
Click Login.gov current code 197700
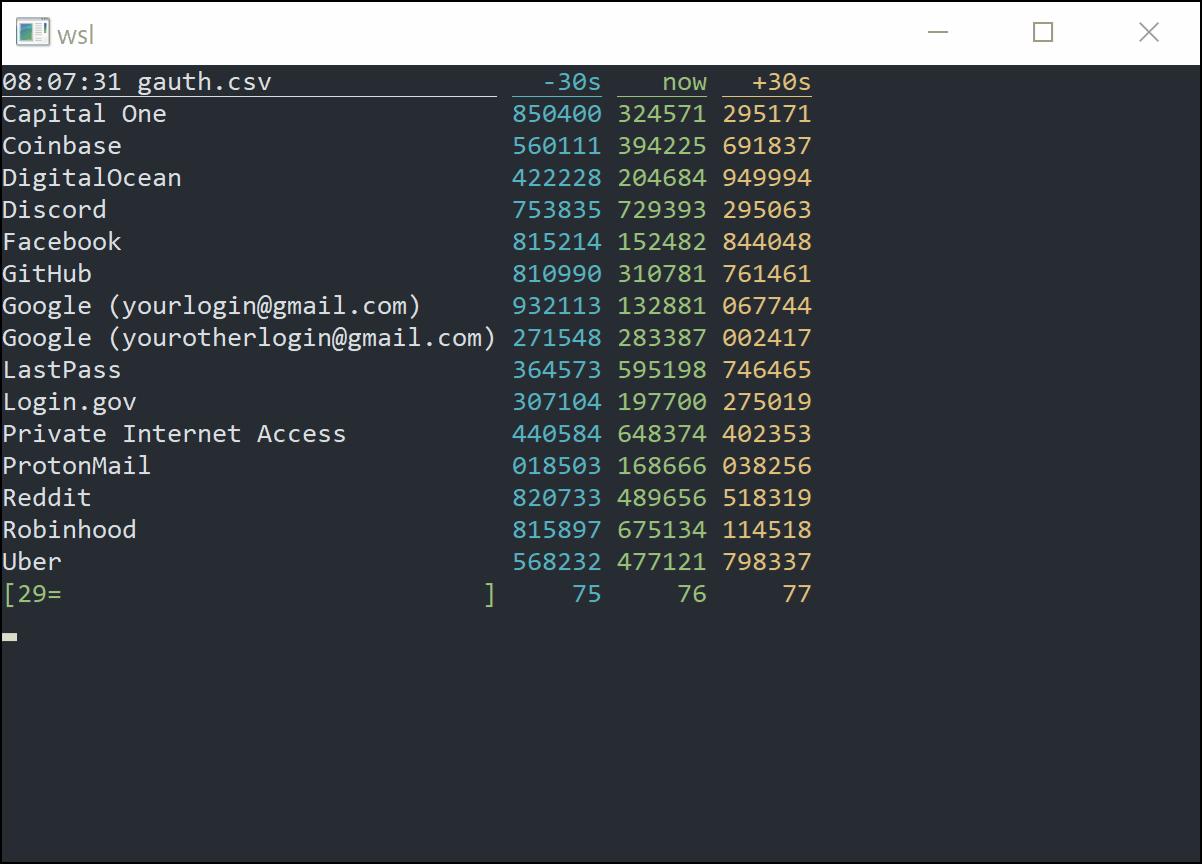click(x=662, y=402)
